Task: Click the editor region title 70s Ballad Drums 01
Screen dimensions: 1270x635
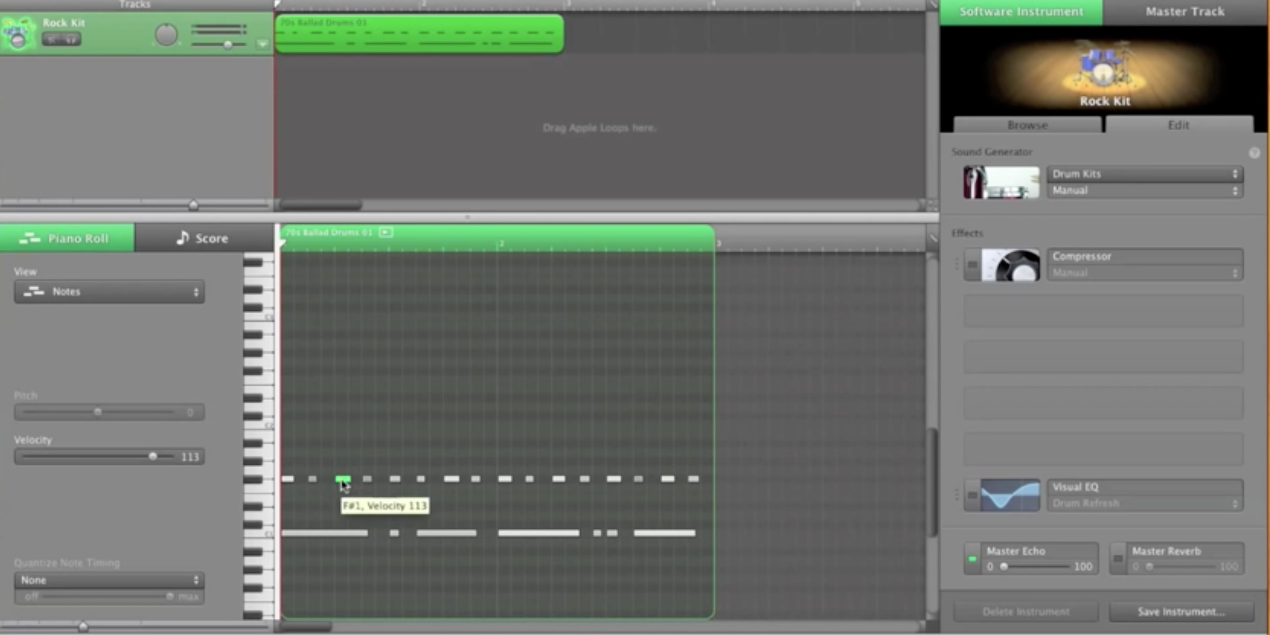Action: tap(329, 232)
